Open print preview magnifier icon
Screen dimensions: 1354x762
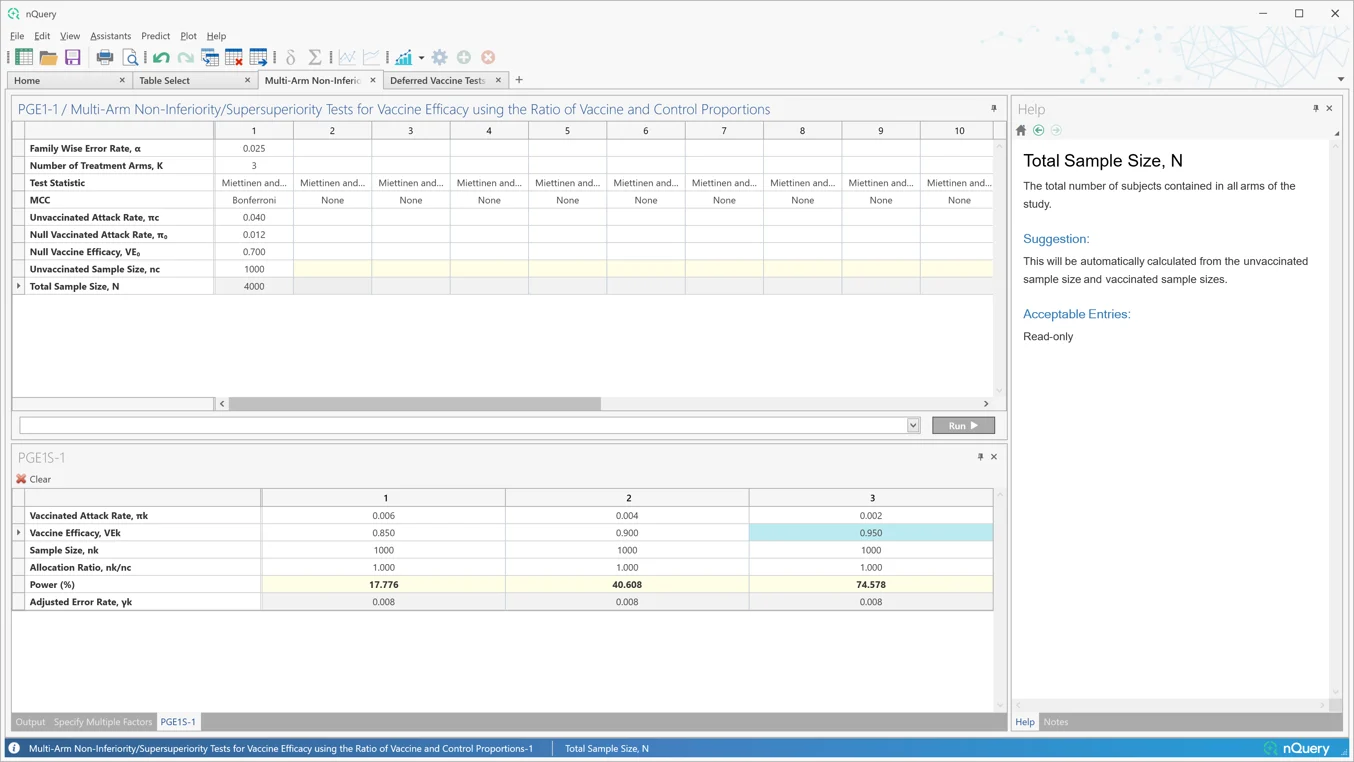tap(130, 58)
